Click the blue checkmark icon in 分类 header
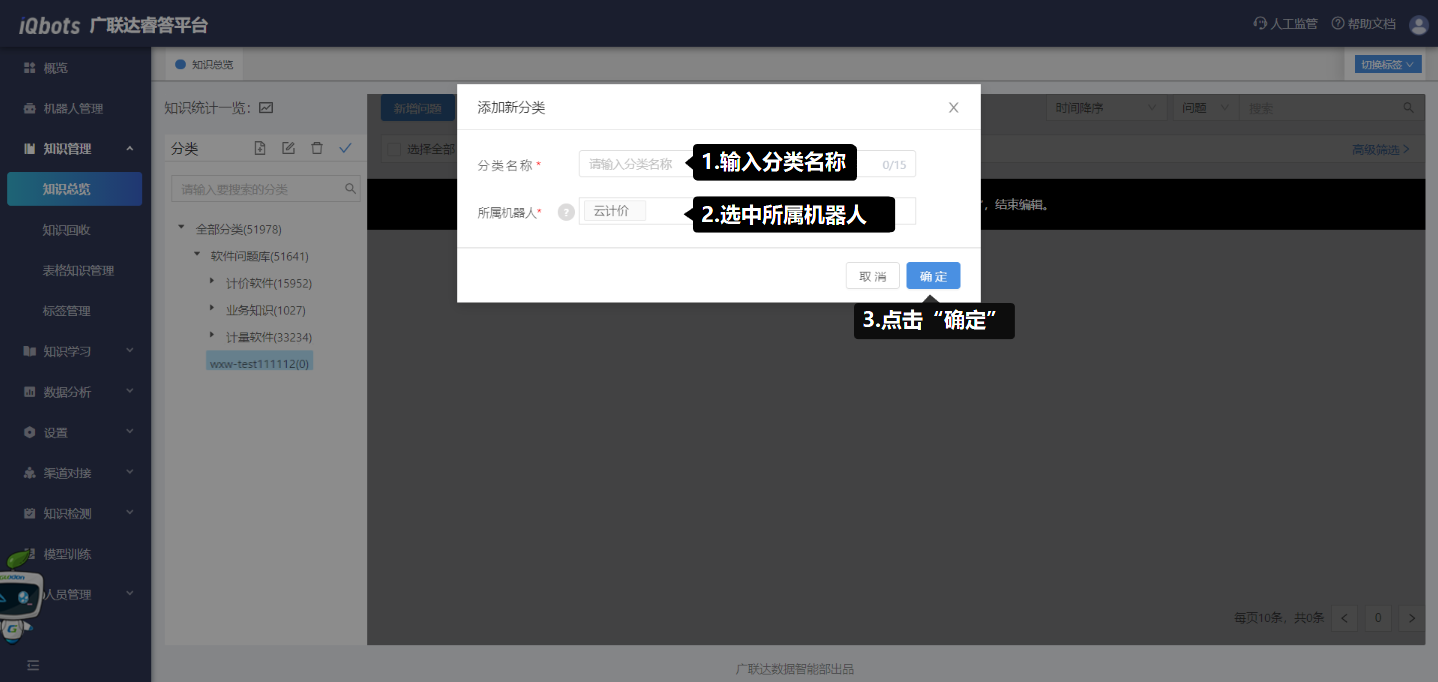 (x=345, y=148)
